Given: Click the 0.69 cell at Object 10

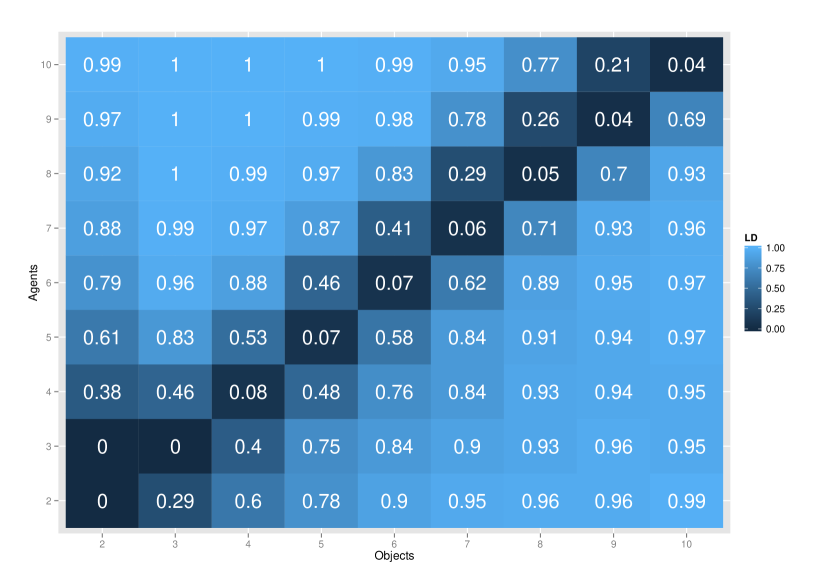Looking at the screenshot, I should pos(686,120).
